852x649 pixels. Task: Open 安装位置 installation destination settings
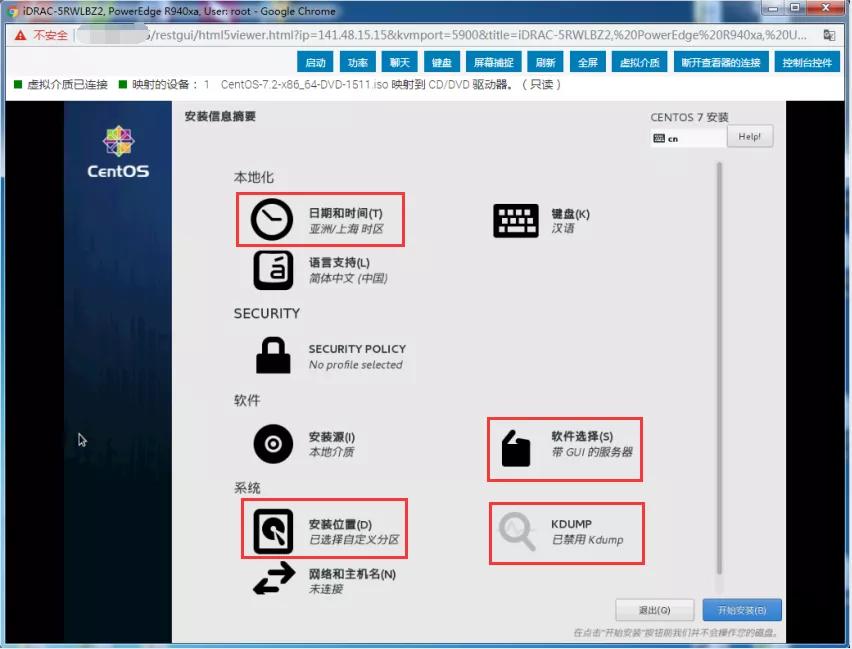(x=322, y=529)
